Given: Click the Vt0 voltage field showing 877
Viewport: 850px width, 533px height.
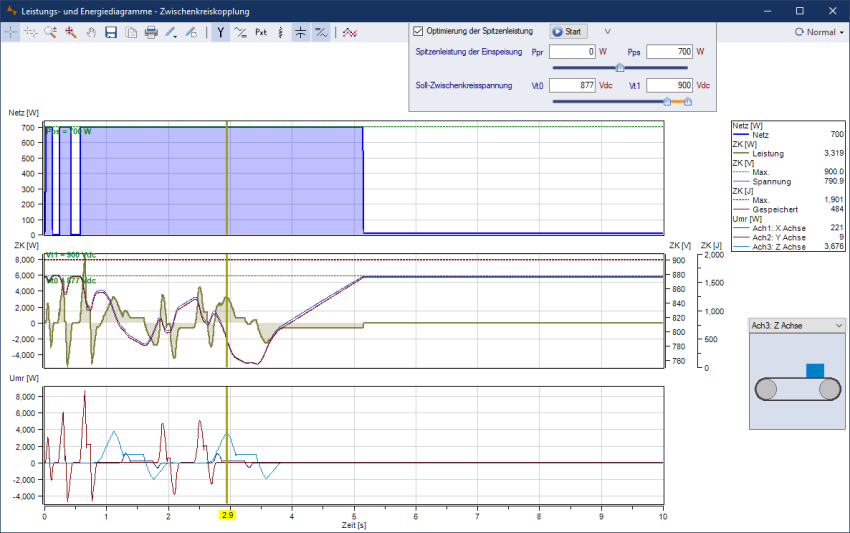Looking at the screenshot, I should point(573,86).
